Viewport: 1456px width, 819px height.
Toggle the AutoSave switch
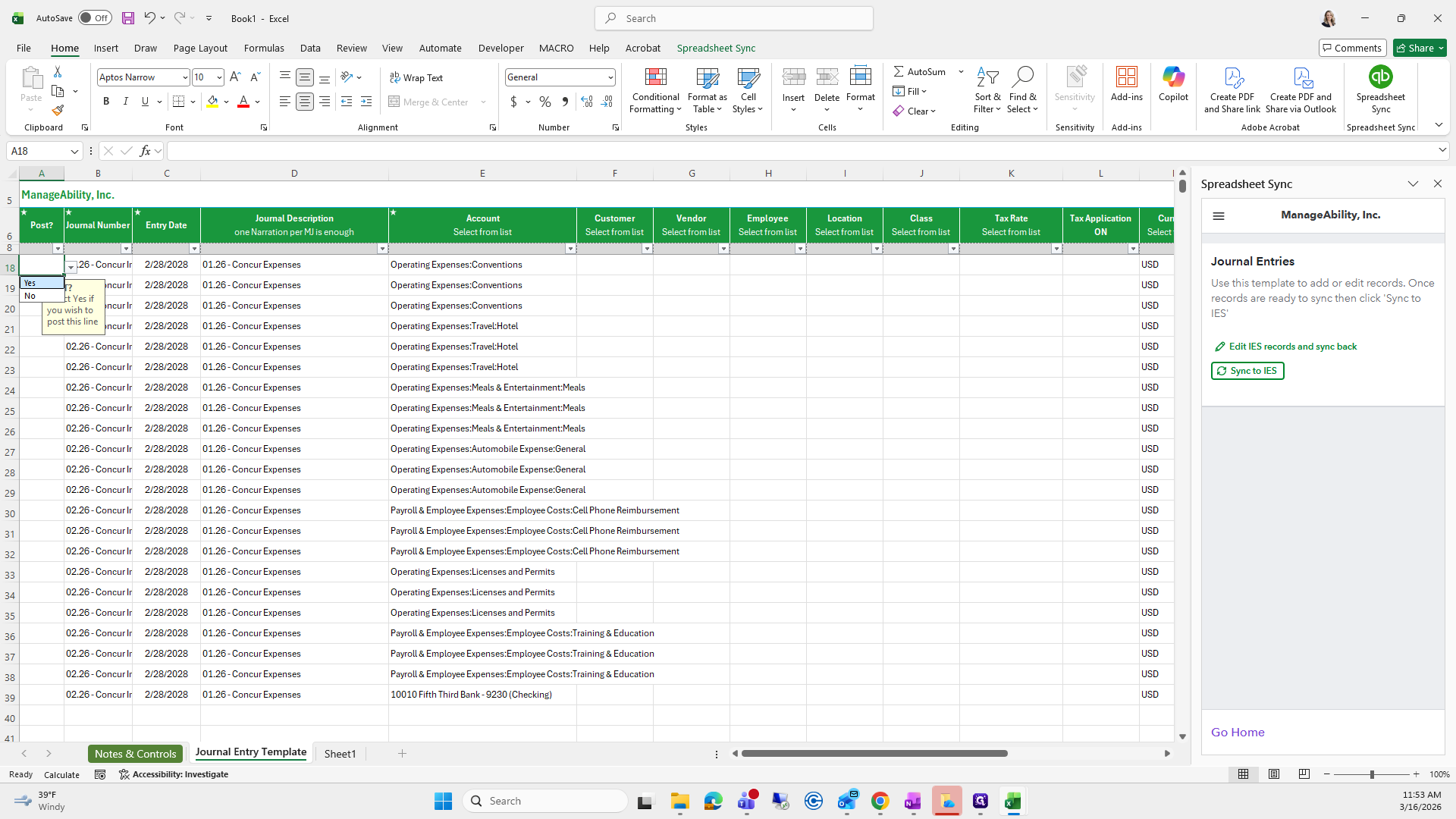[95, 18]
